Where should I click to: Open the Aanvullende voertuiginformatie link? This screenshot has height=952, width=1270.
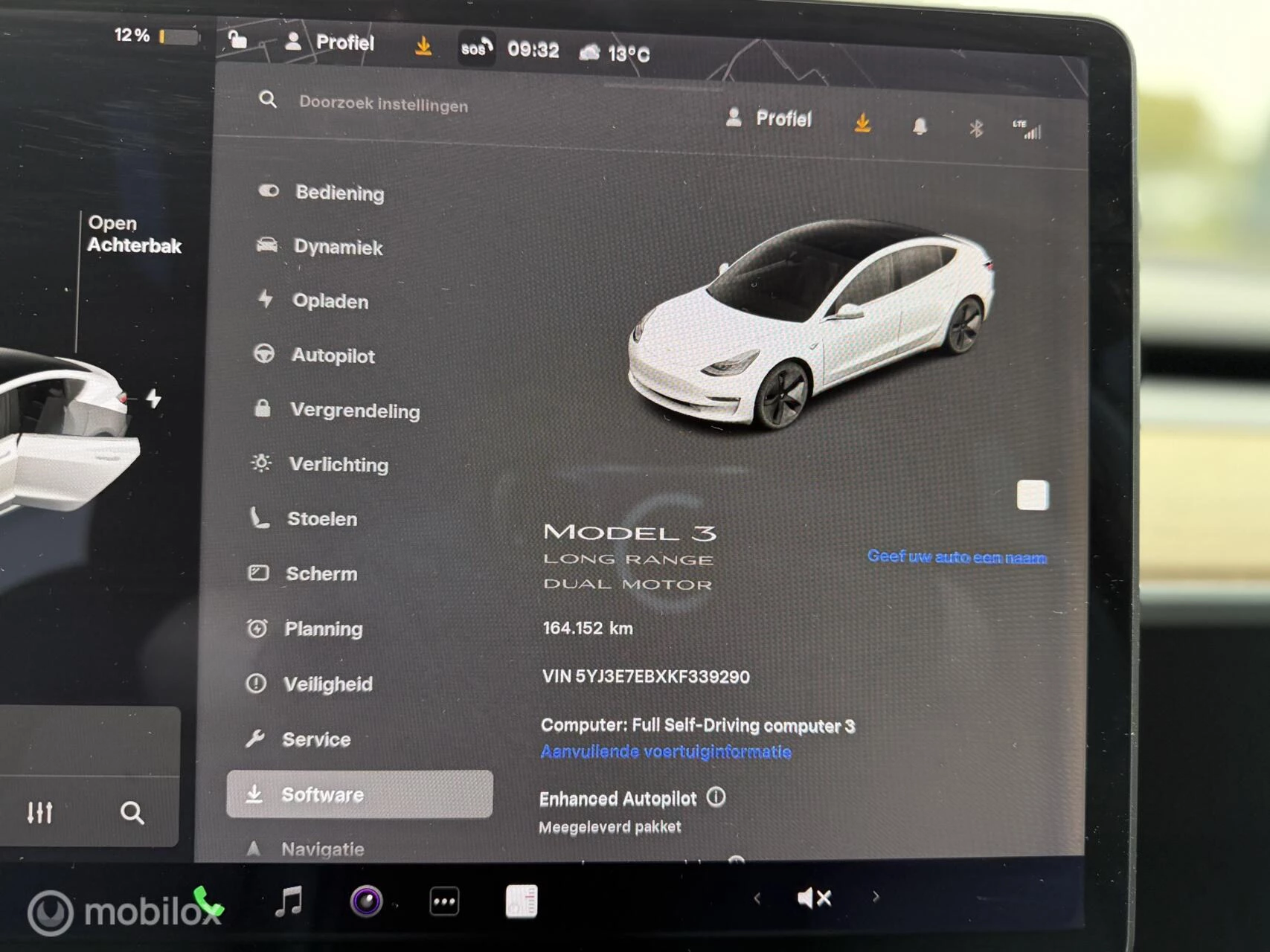(666, 752)
